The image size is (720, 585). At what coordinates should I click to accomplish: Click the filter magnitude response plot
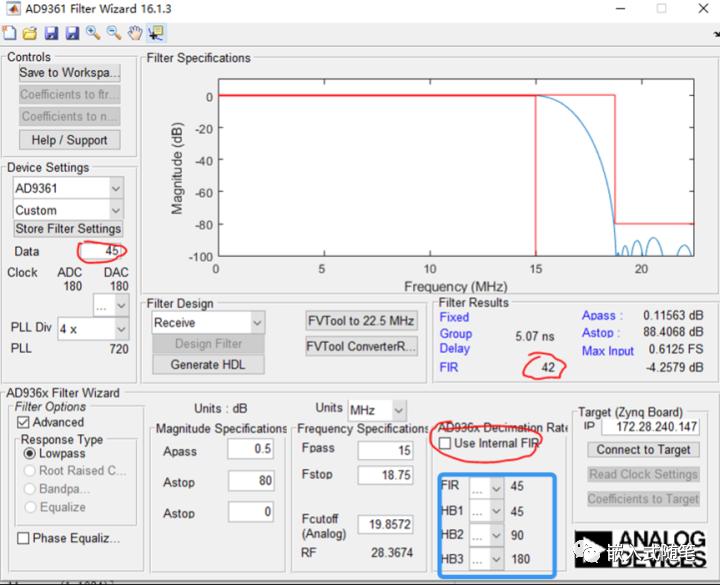click(456, 168)
